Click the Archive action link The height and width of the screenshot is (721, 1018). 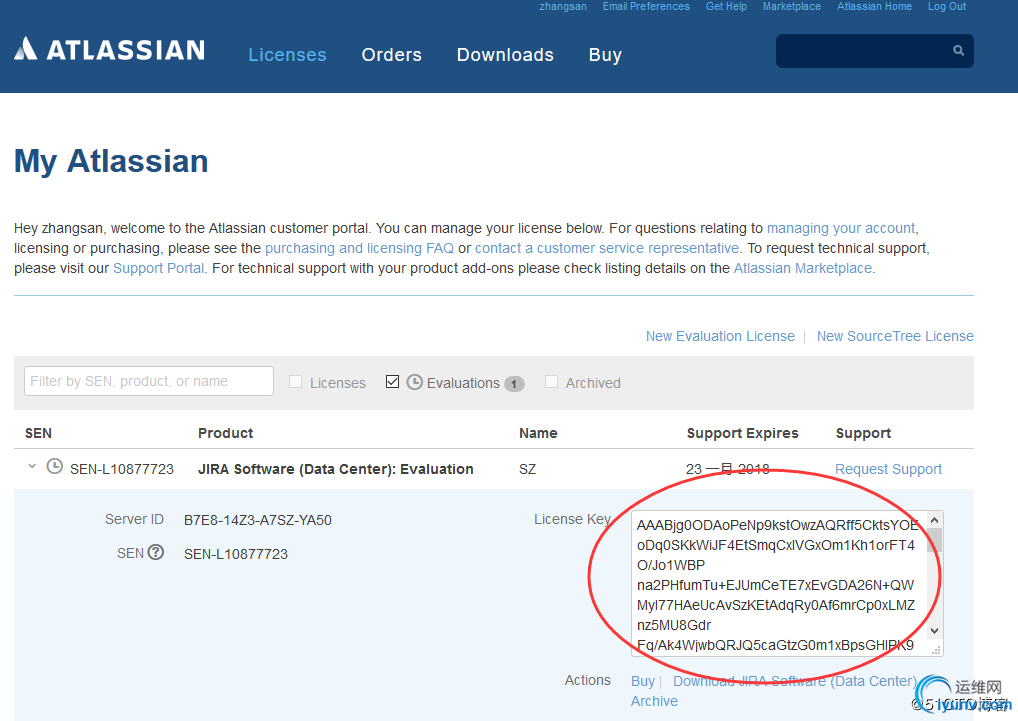[654, 701]
